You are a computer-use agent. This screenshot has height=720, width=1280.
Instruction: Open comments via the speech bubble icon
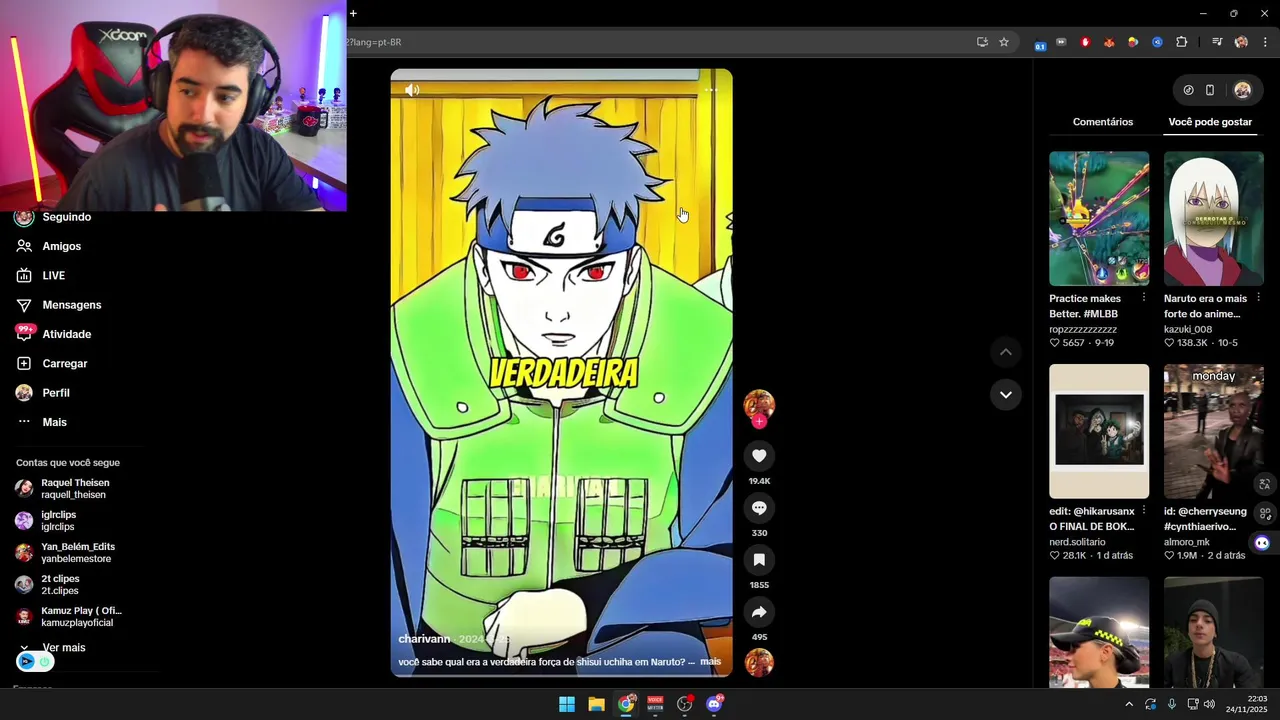click(759, 508)
